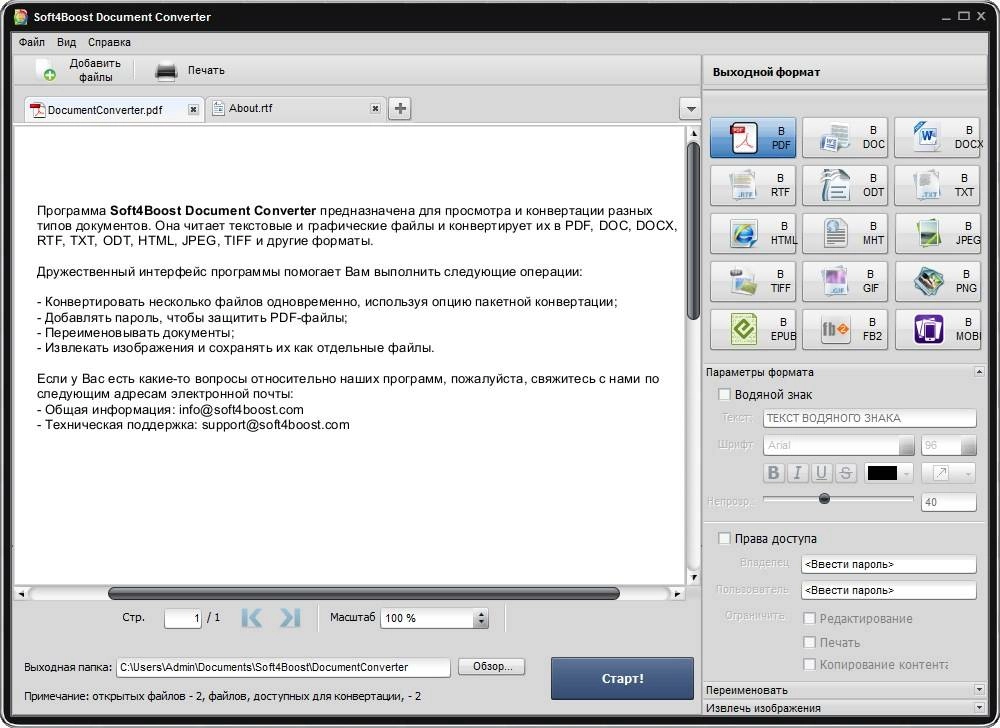Click the opacity value 40 field
This screenshot has height=728, width=1000.
[948, 502]
